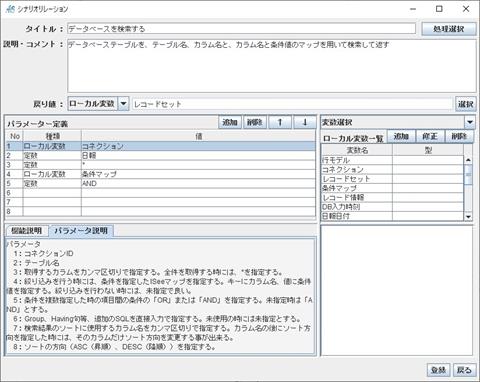
Task: Click 削除 next to ローカル変数一覧
Action: 459,136
